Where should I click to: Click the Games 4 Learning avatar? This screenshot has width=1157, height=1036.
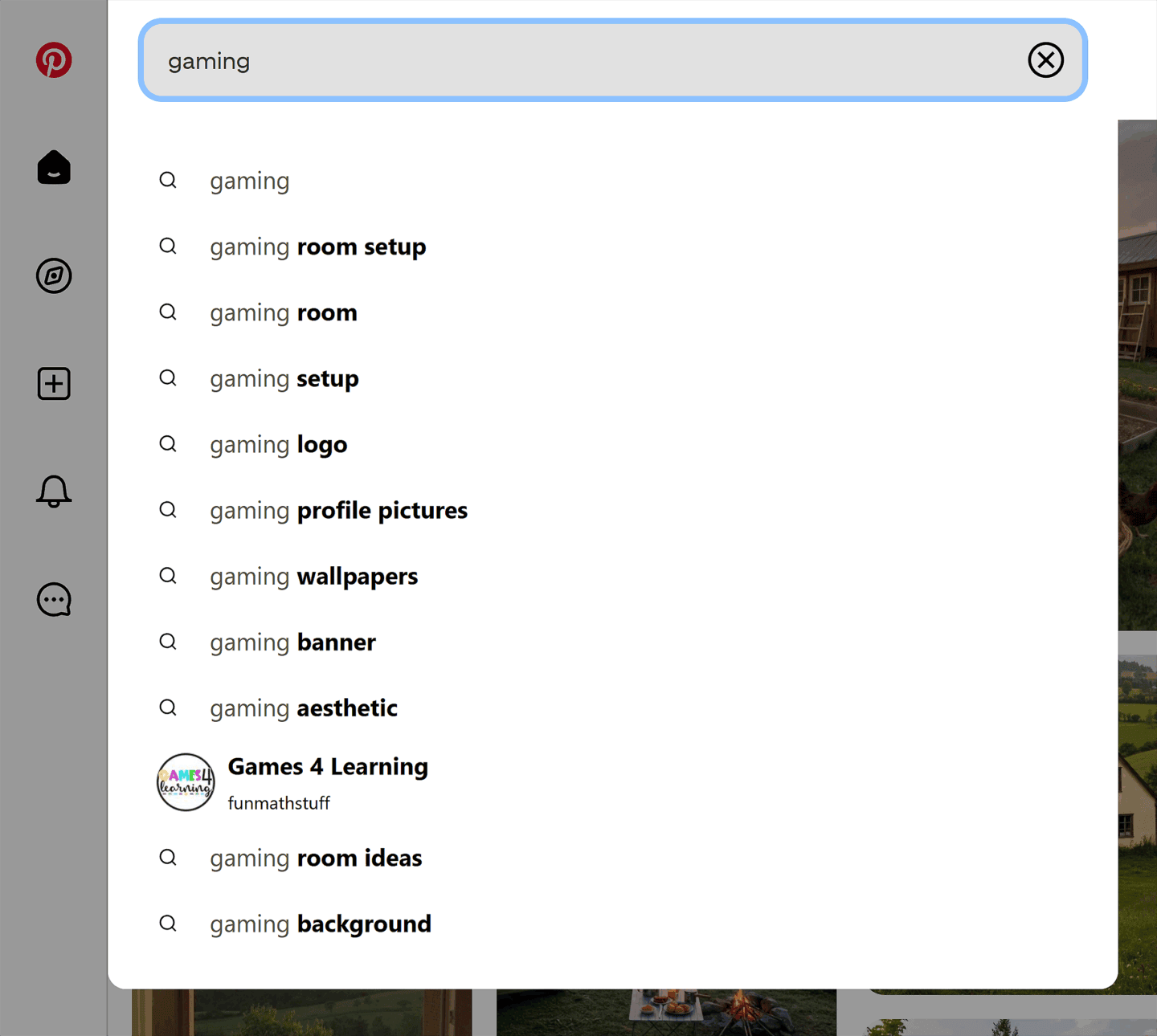point(185,781)
